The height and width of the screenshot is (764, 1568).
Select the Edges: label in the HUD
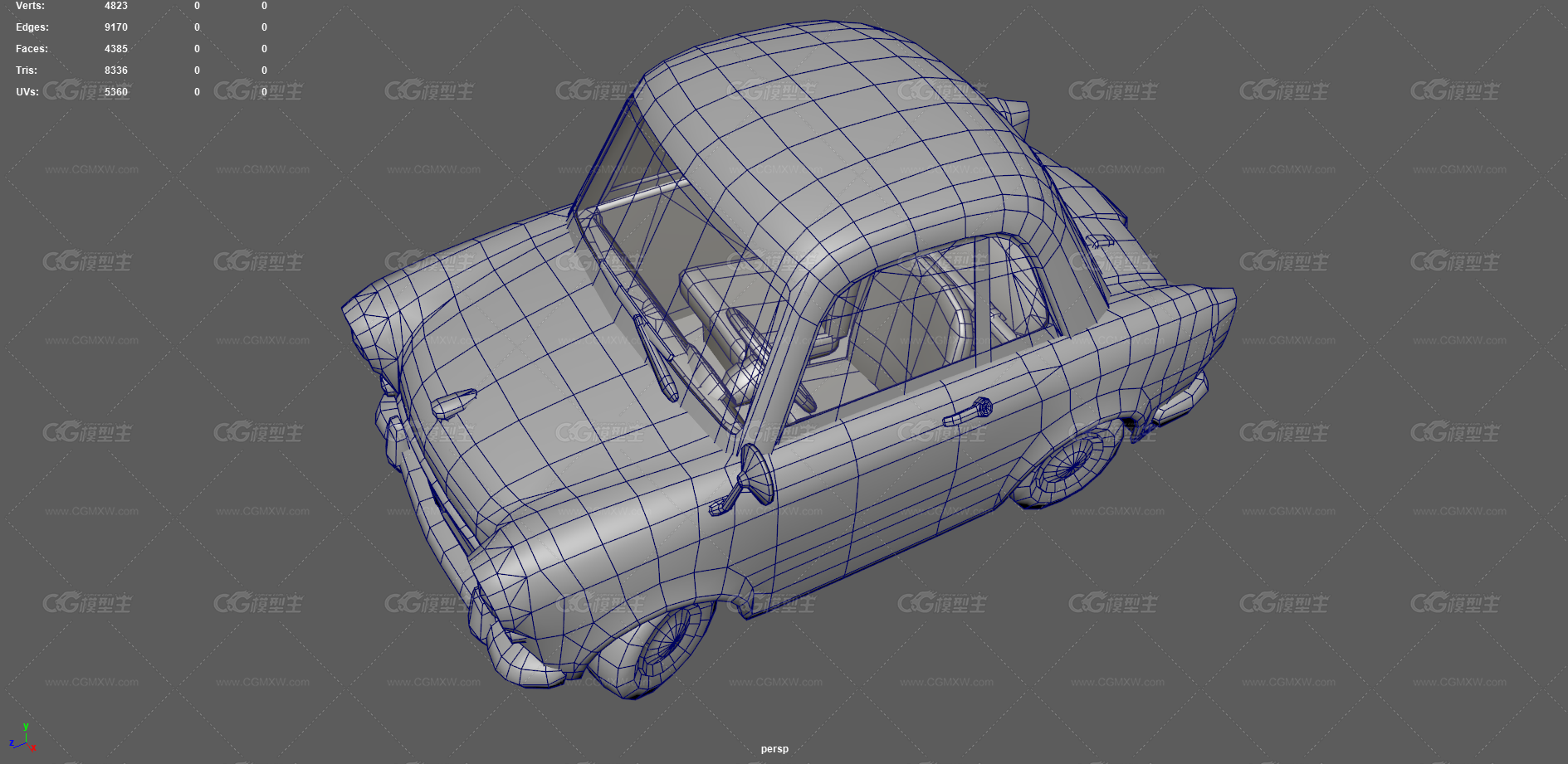point(32,27)
